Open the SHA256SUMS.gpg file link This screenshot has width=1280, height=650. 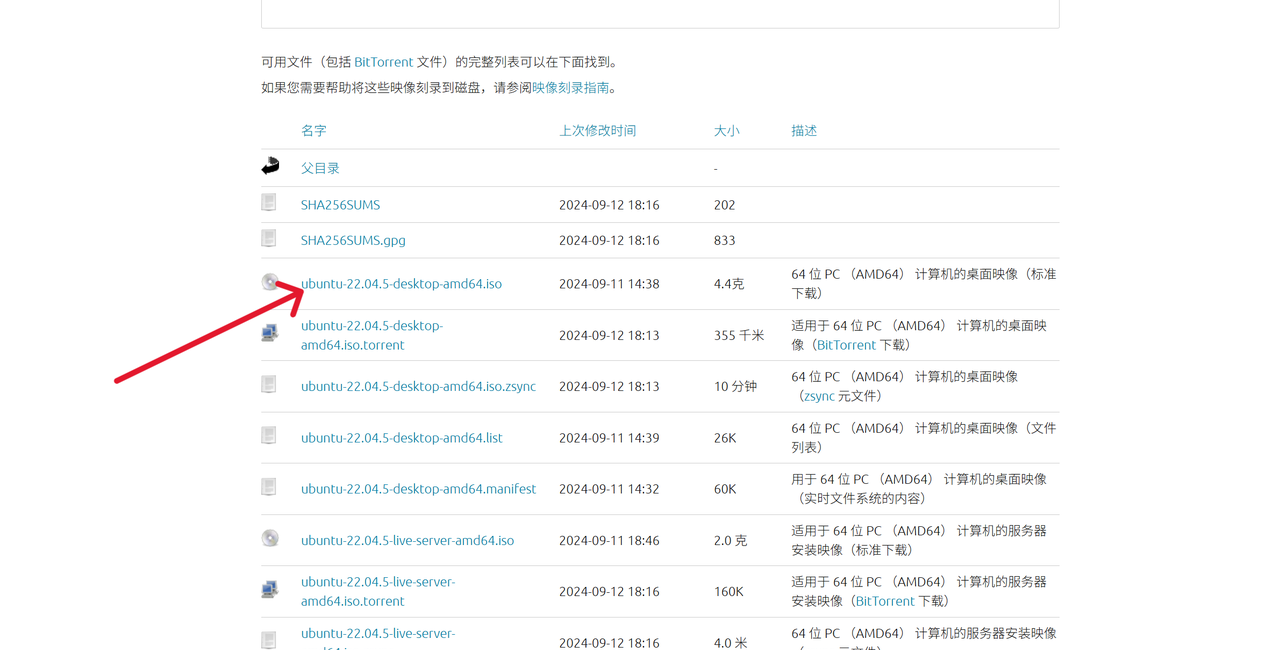(353, 240)
